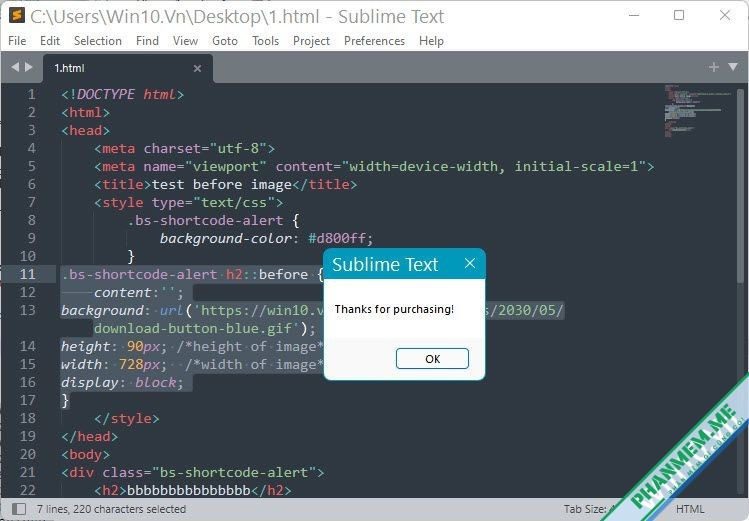Click '7 lines, 220 characters selected' status

click(x=111, y=509)
